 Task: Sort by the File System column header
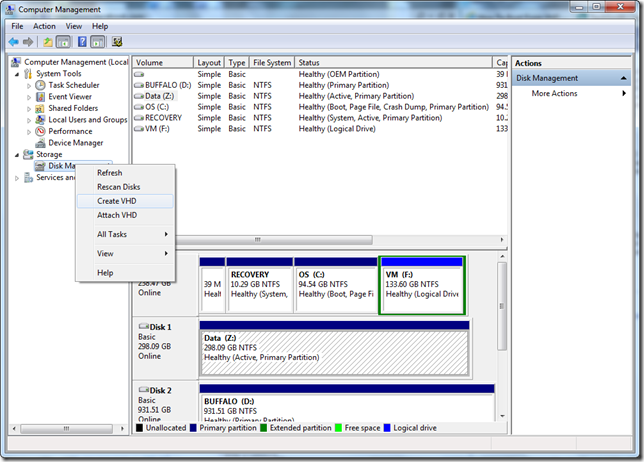point(272,63)
